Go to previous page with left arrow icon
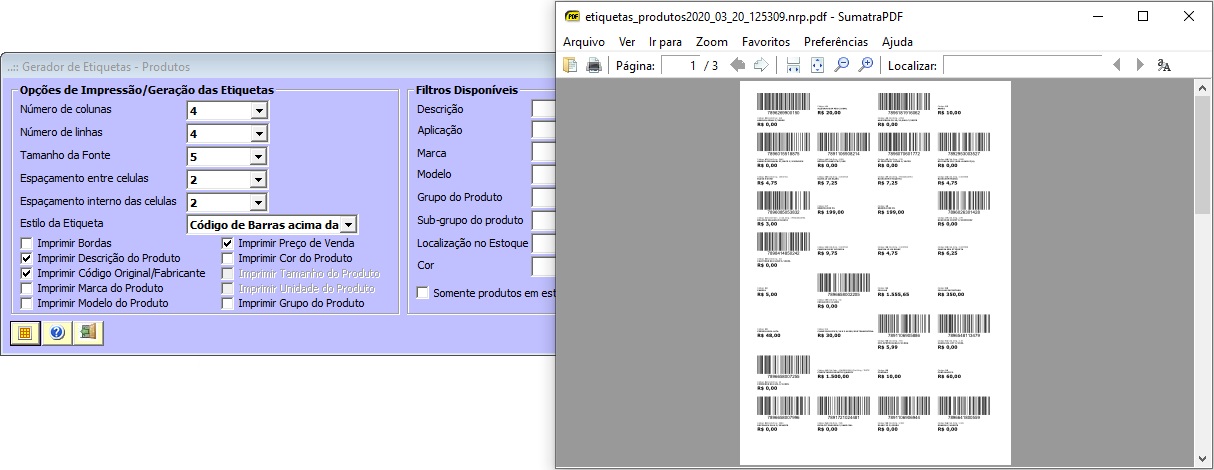The image size is (1214, 470). [738, 65]
